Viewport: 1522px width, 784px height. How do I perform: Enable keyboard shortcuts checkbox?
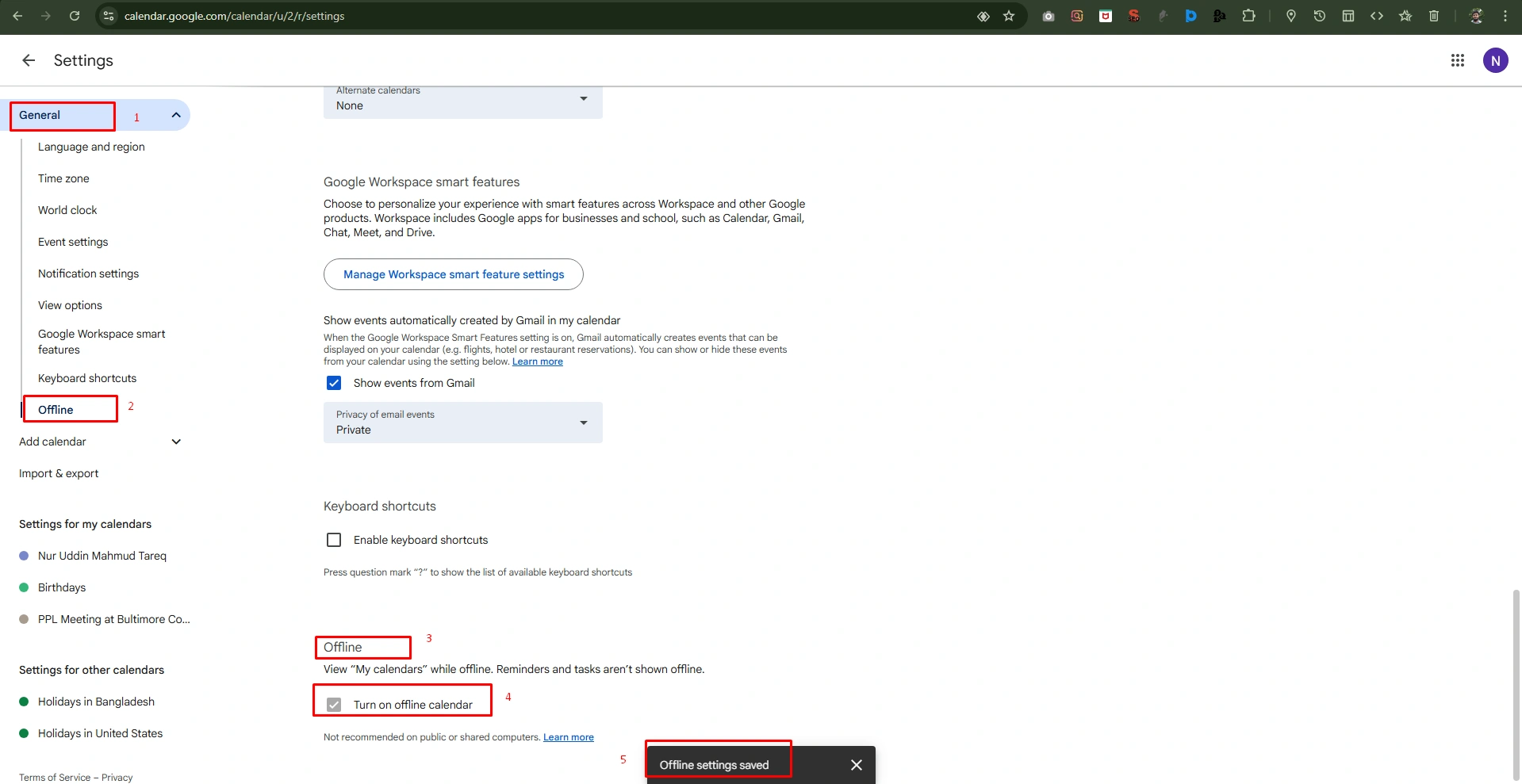(334, 540)
